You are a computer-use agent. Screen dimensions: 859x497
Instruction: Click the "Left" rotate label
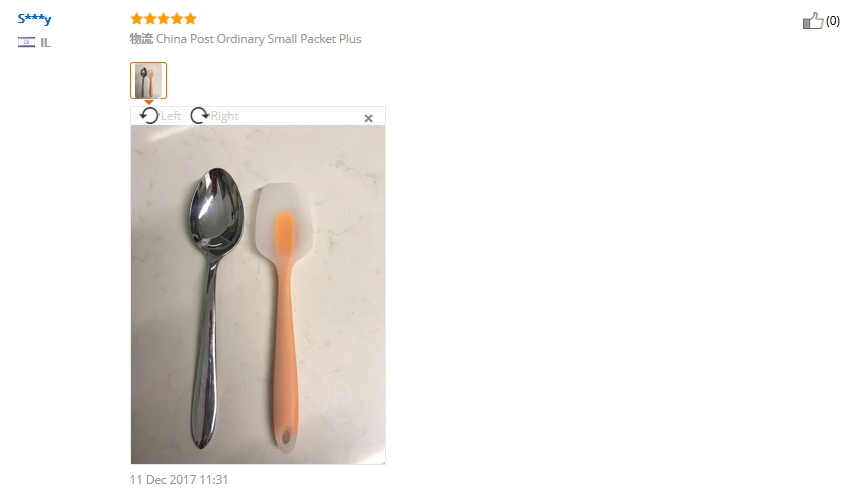pos(171,116)
